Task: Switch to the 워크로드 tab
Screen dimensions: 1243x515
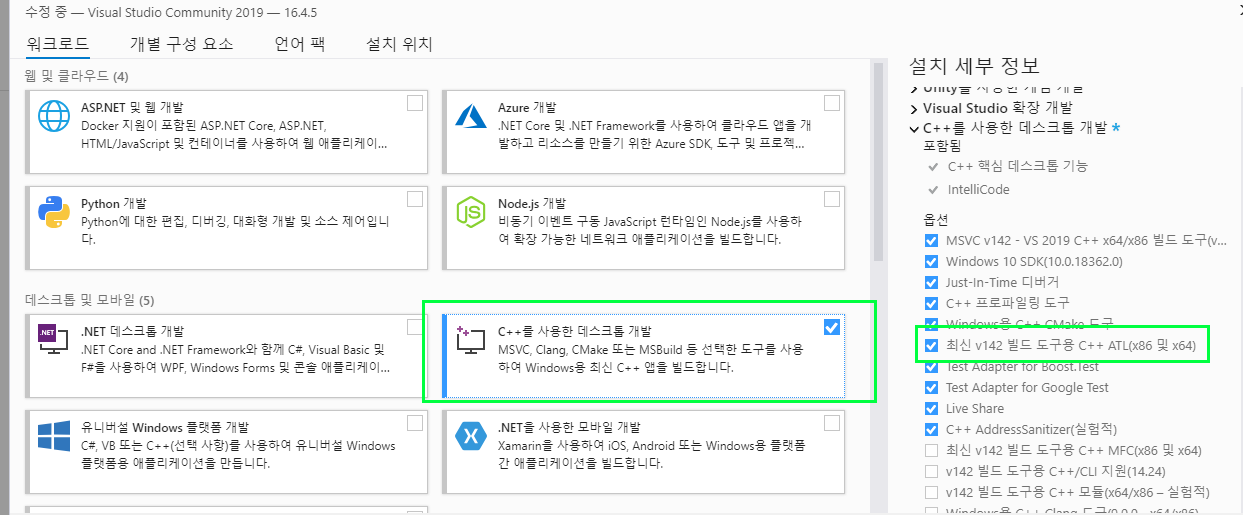Action: [x=58, y=44]
